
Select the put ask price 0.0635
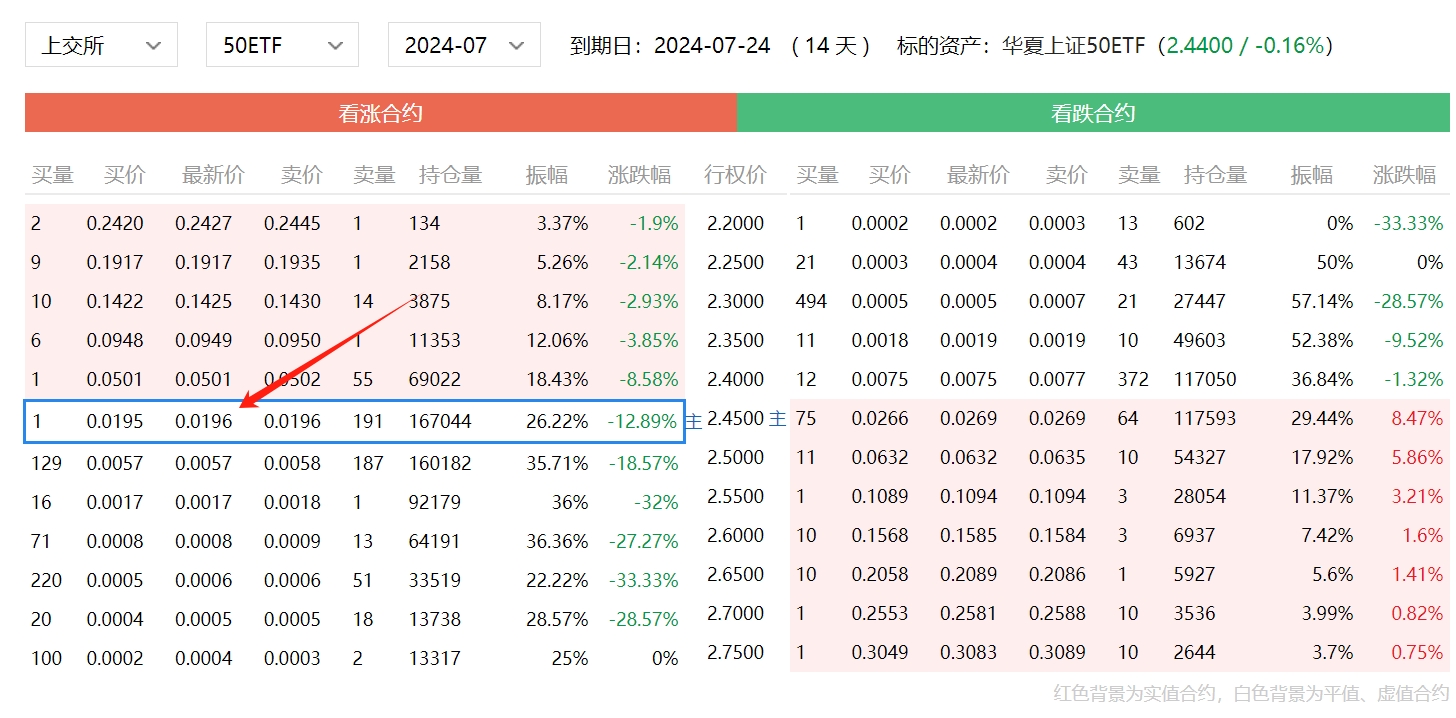tap(1057, 457)
